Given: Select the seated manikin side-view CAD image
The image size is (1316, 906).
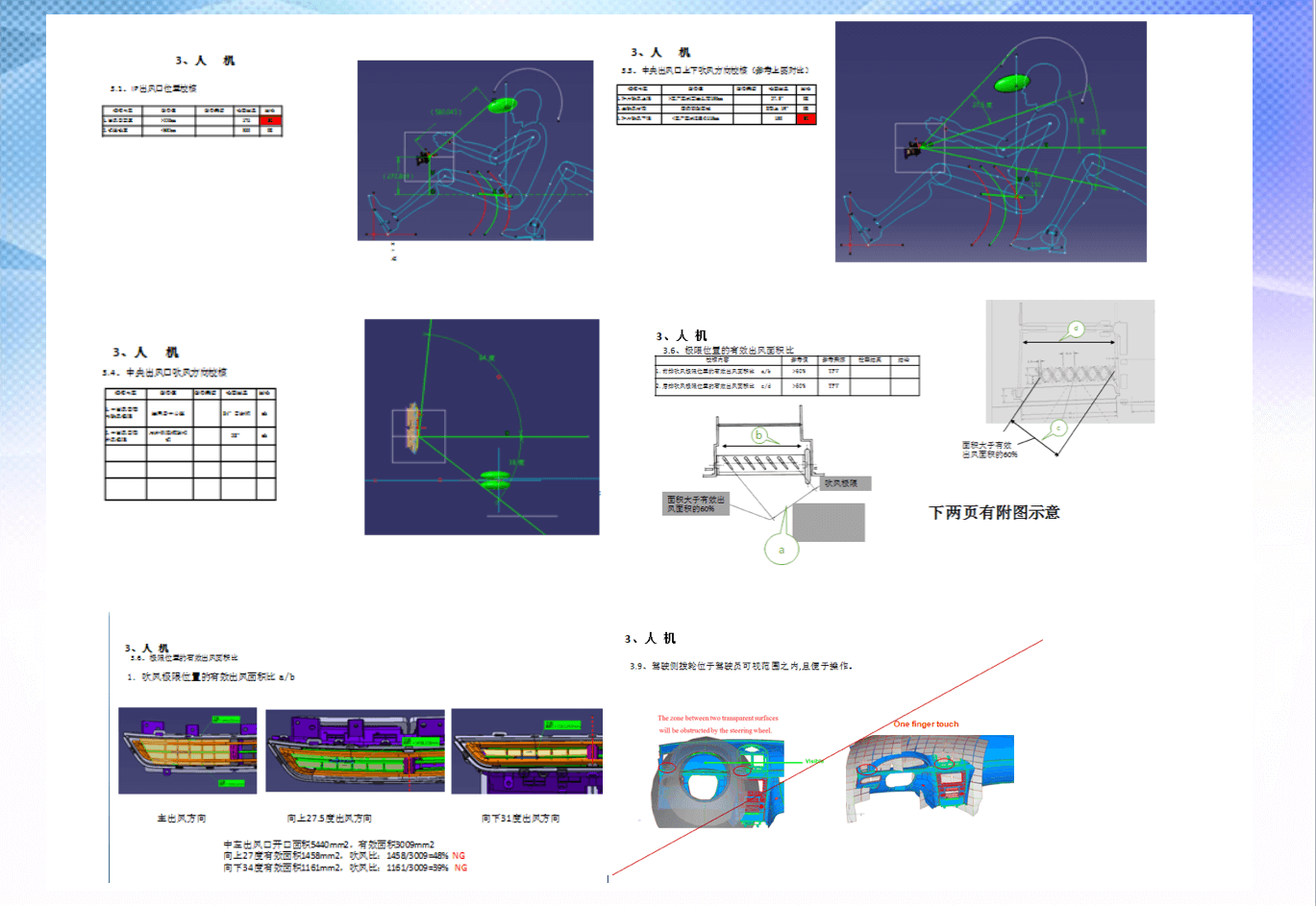Looking at the screenshot, I should coord(475,151).
